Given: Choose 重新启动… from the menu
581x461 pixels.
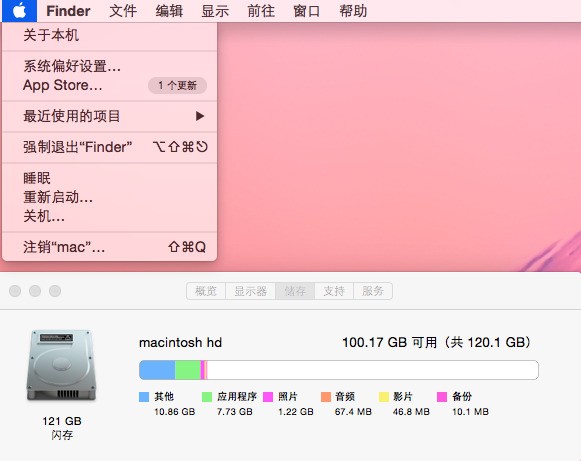Looking at the screenshot, I should [x=109, y=197].
